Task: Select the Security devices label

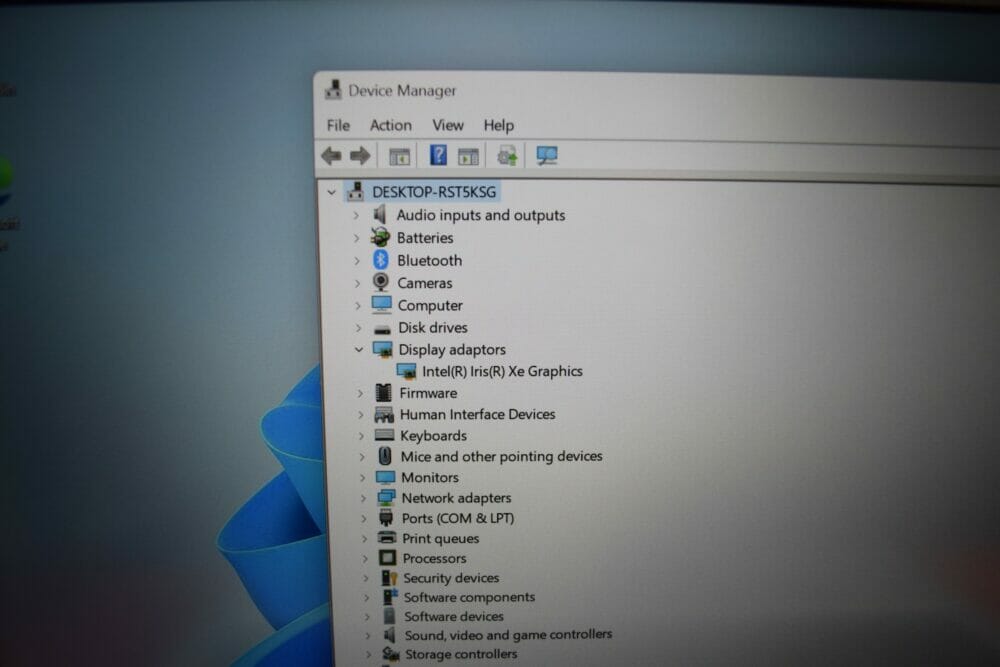Action: (451, 578)
